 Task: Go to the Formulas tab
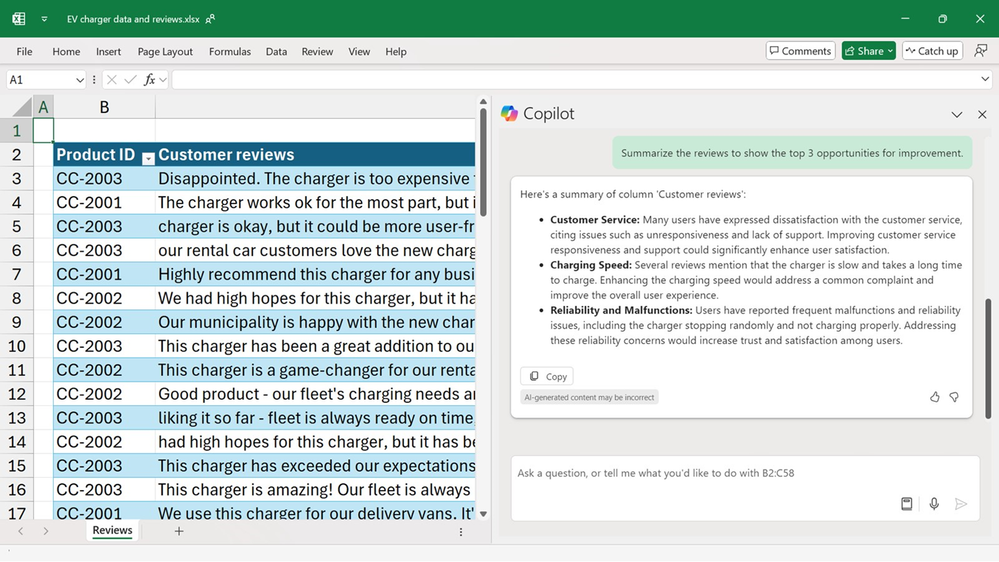(230, 52)
